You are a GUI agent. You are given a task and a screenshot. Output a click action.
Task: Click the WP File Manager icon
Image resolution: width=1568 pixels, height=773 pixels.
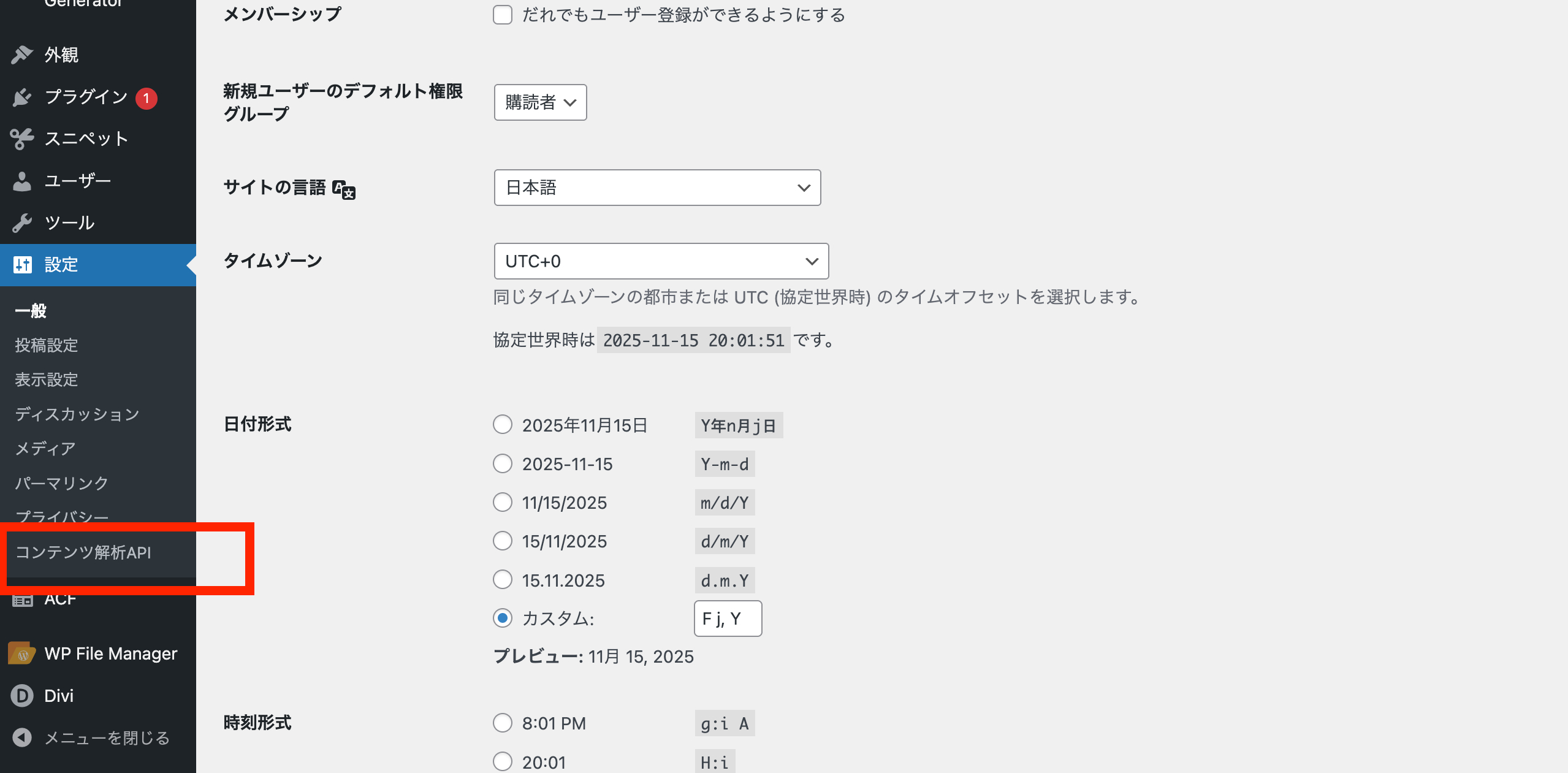tap(22, 653)
